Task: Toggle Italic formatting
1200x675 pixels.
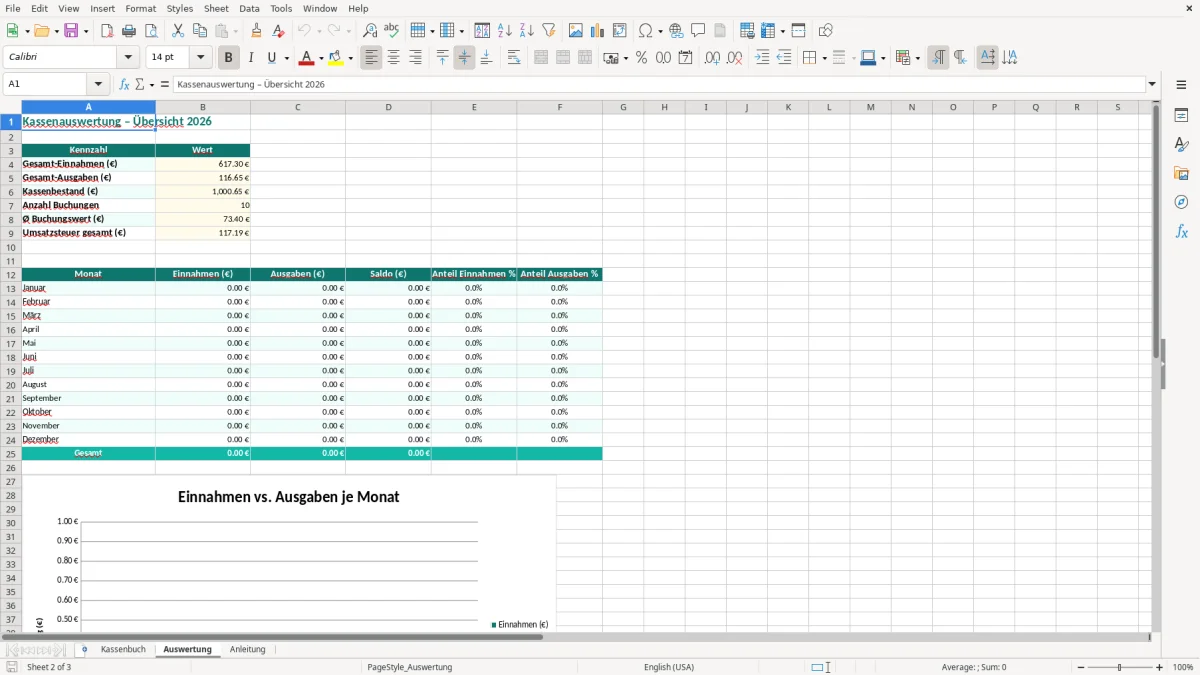Action: click(x=250, y=58)
